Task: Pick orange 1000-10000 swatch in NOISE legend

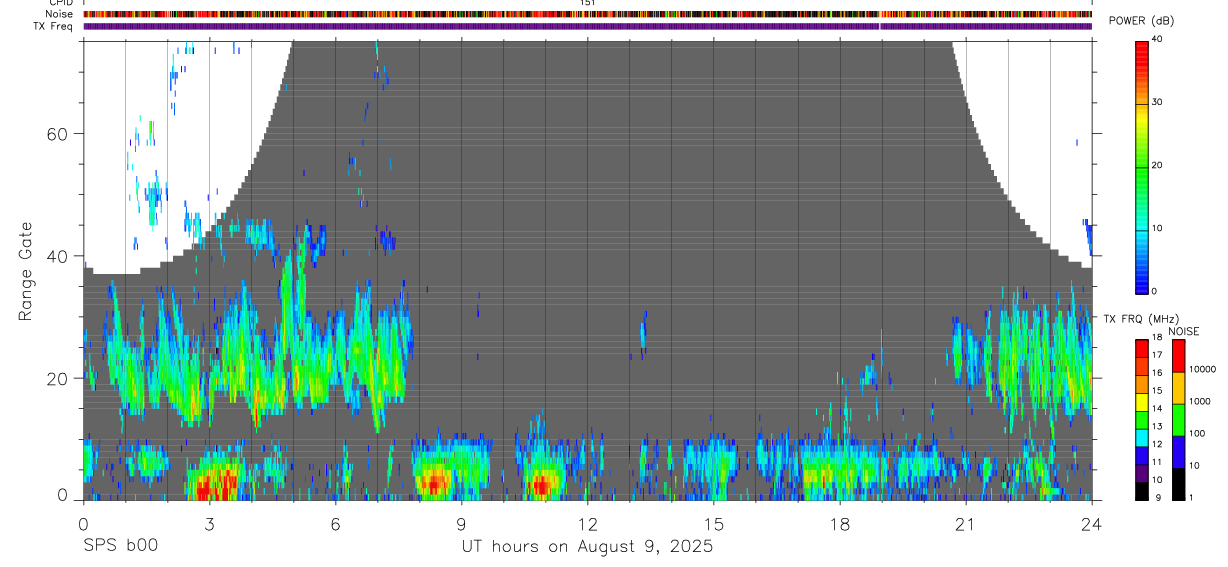Action: 1178,387
